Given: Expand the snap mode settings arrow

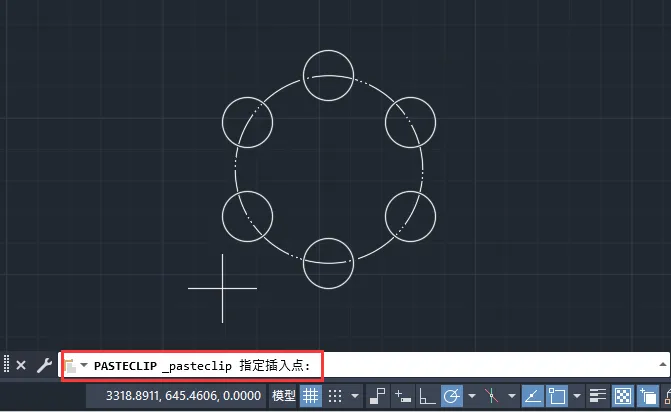Looking at the screenshot, I should coord(355,396).
